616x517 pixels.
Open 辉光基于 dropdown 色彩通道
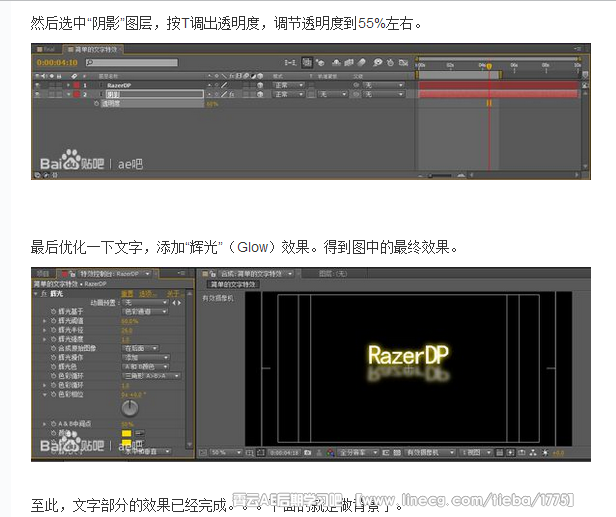145,312
